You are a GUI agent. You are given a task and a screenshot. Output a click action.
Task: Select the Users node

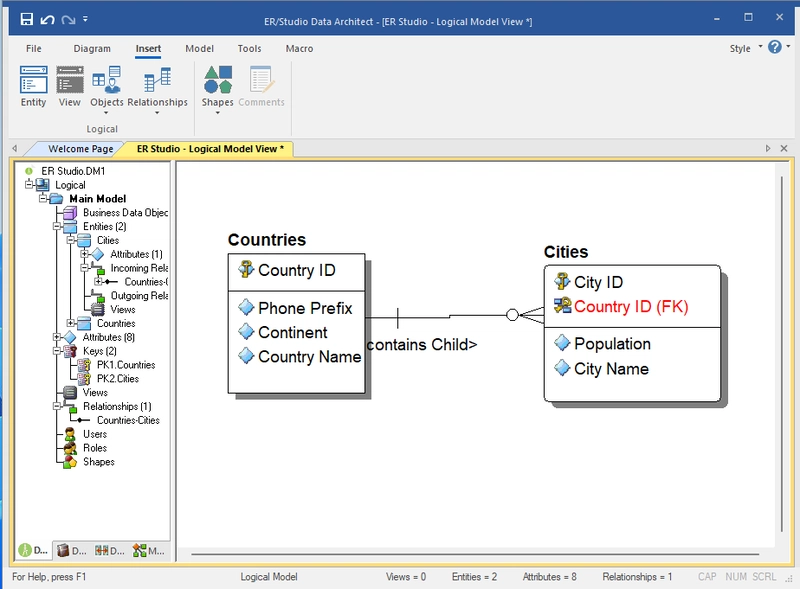click(x=95, y=434)
